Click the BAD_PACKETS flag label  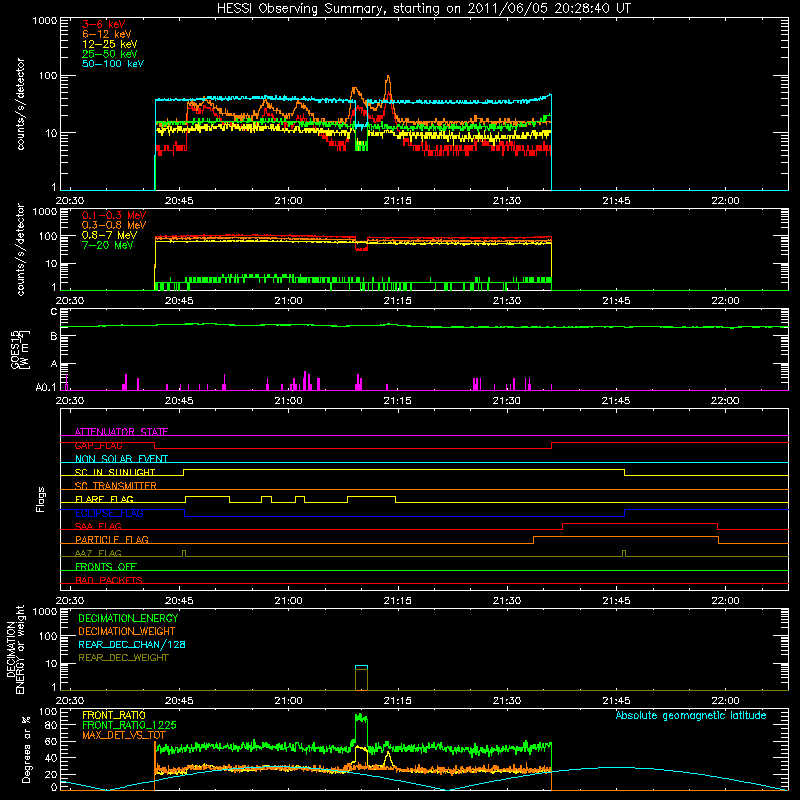[x=109, y=580]
